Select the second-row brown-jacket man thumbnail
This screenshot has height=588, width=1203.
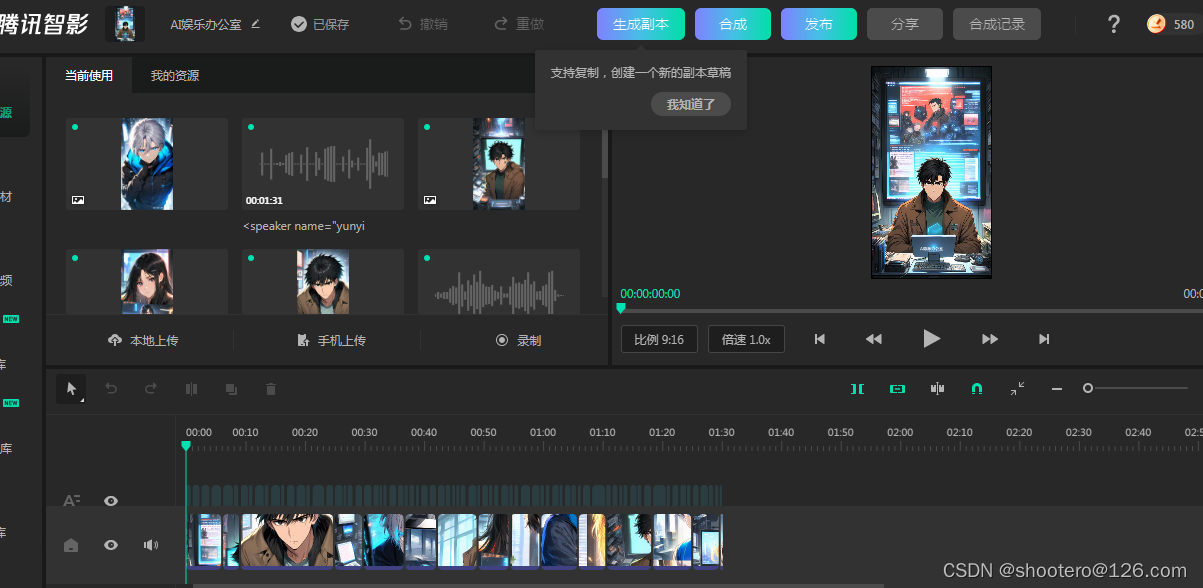pyautogui.click(x=323, y=281)
